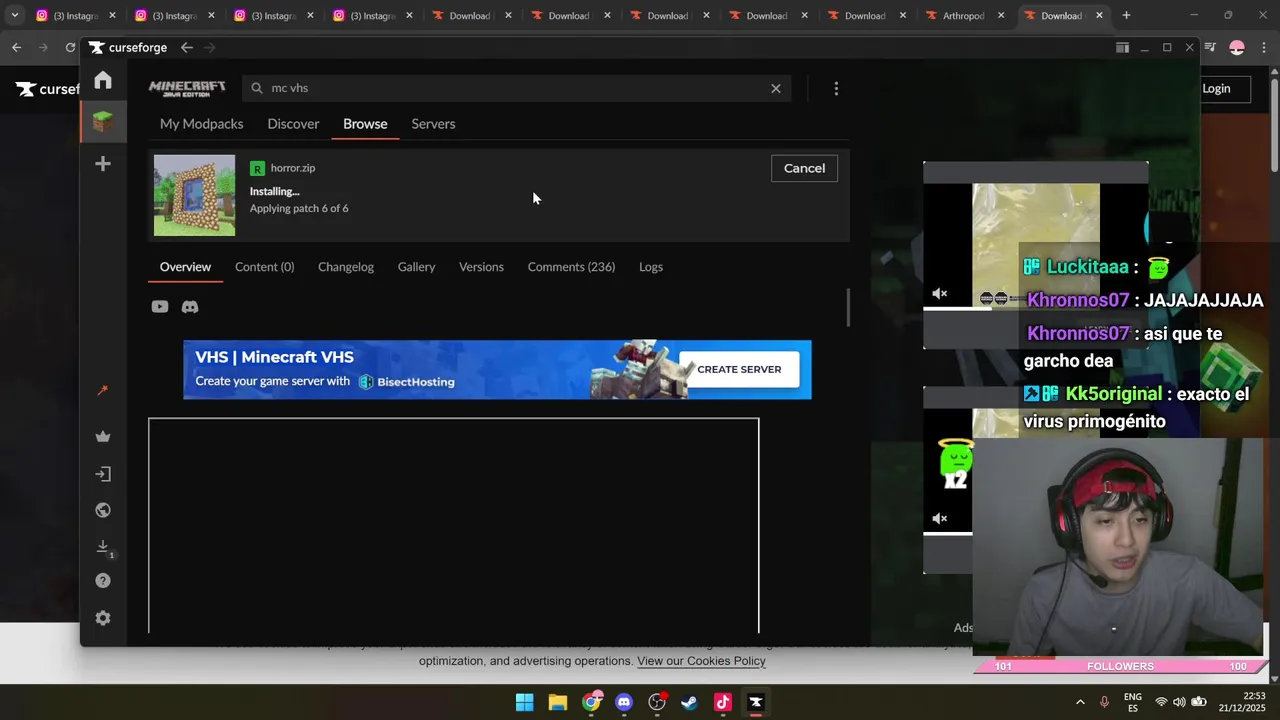Open the downloads icon with badge 1
Viewport: 1280px width, 720px height.
coord(103,547)
